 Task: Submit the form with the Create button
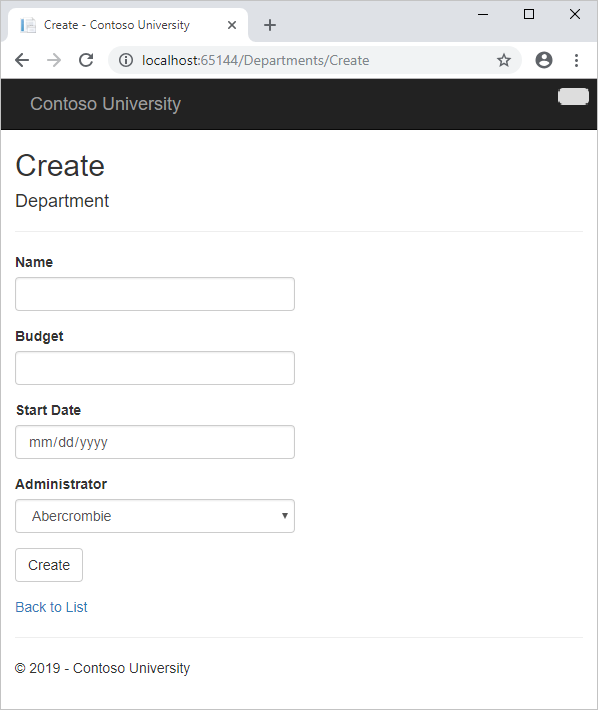click(49, 565)
